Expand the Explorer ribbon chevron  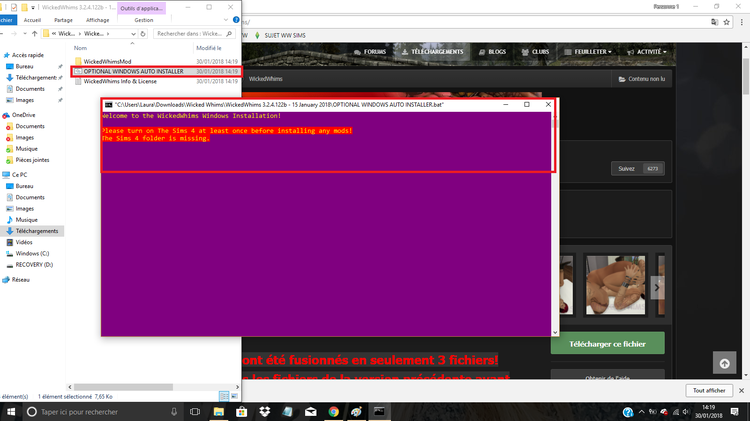click(226, 20)
